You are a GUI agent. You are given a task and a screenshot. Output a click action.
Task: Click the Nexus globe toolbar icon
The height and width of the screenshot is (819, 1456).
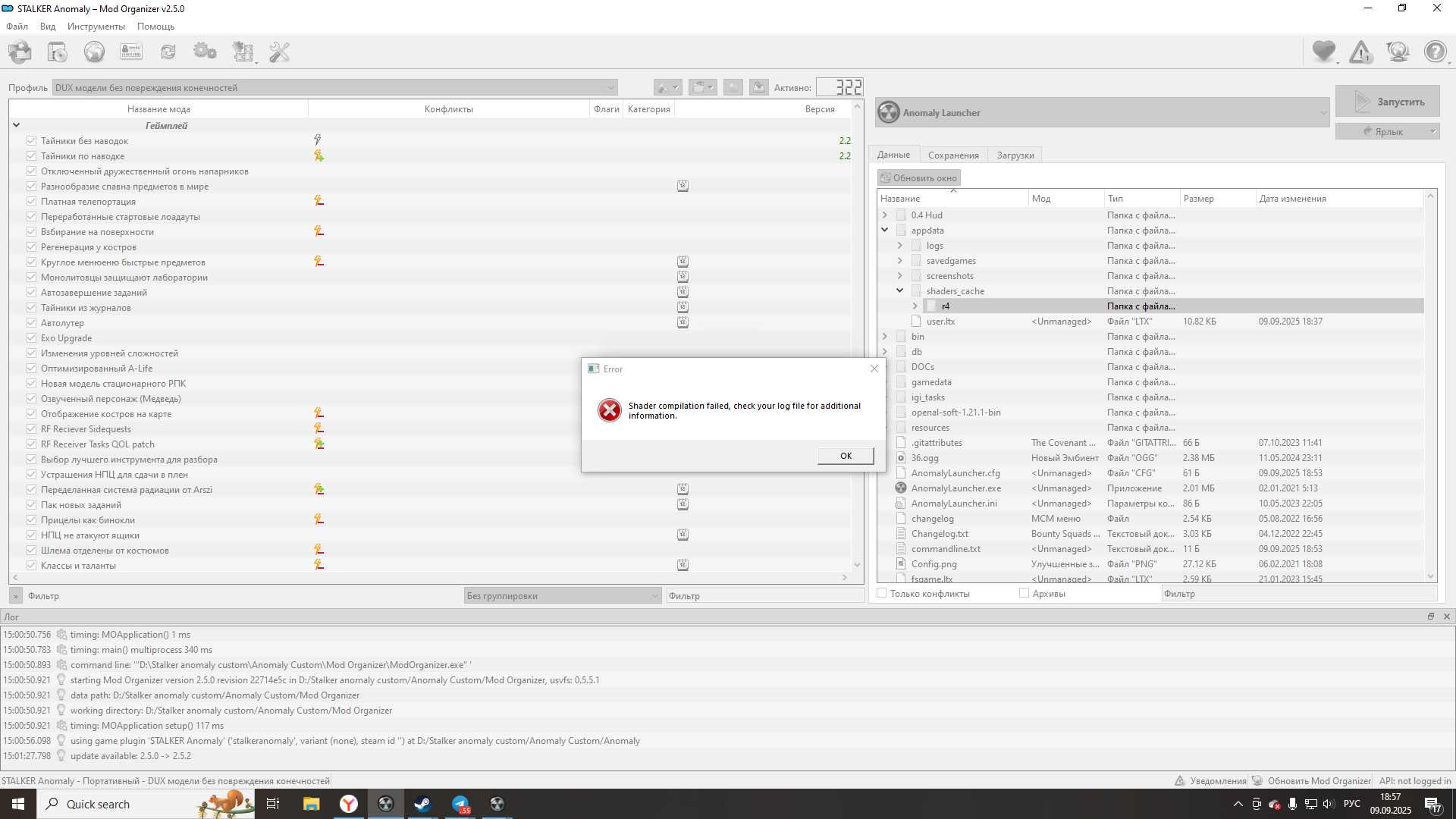pos(94,52)
